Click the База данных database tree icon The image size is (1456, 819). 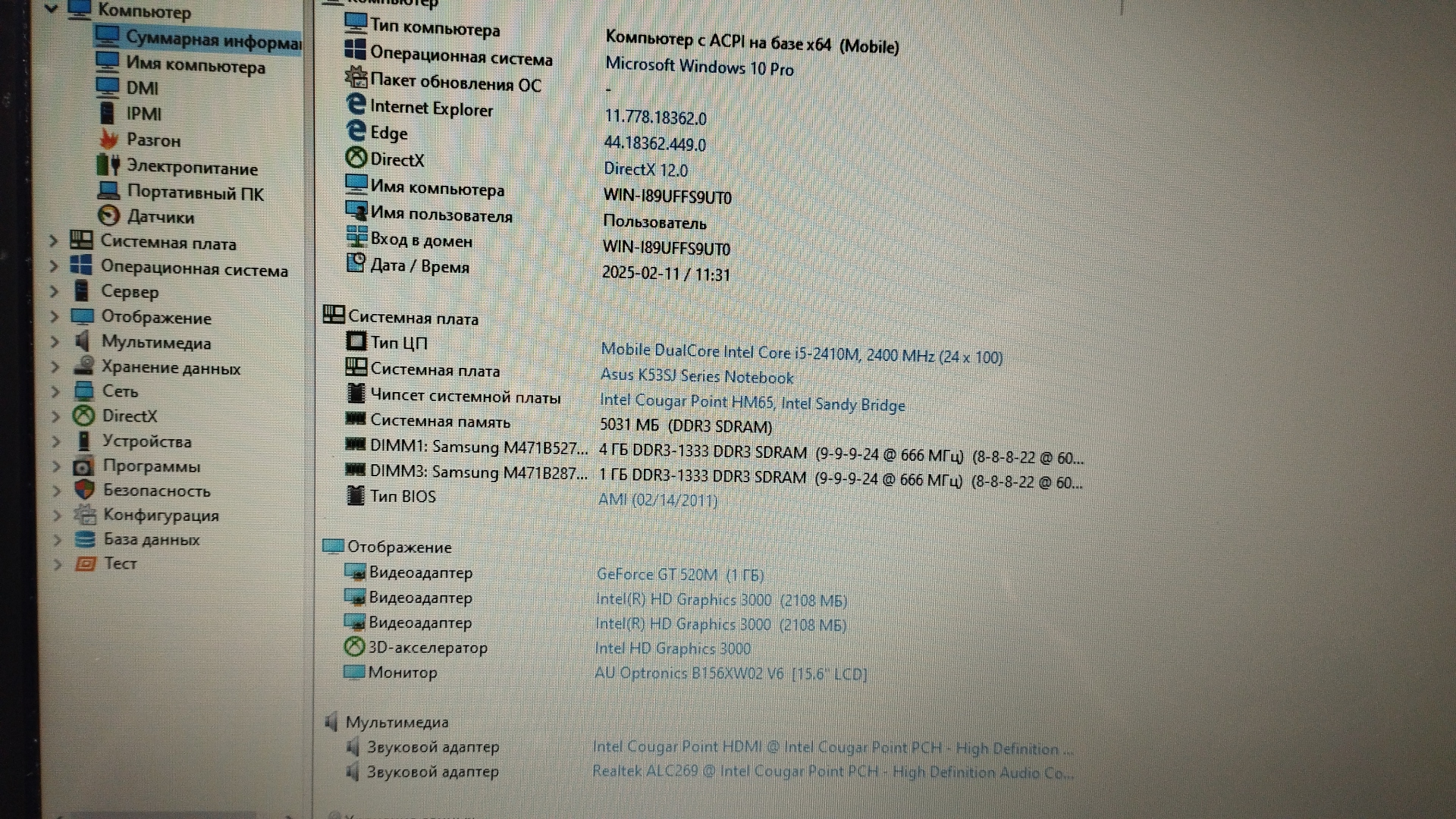(86, 538)
